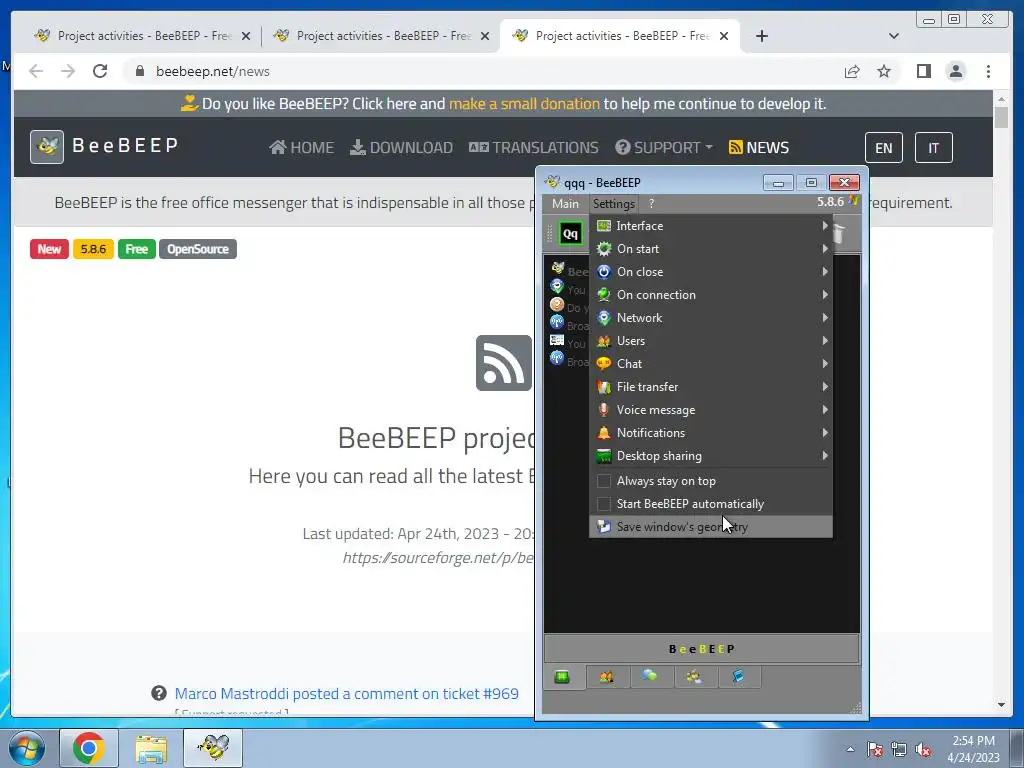1024x768 pixels.
Task: Close the open Settings menu via its title
Action: tap(613, 204)
